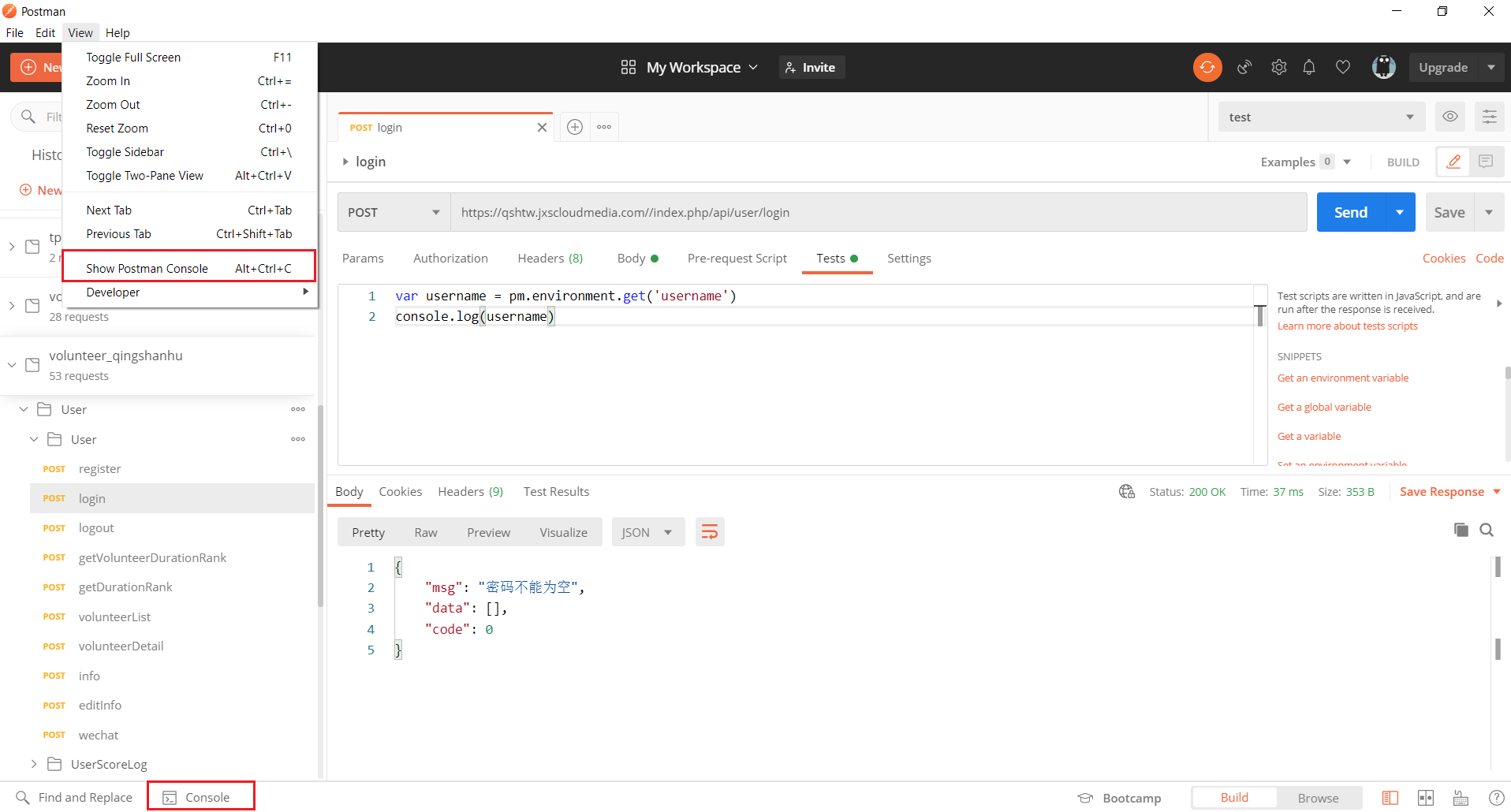The image size is (1511, 812).
Task: Click the blue Send button
Action: click(1350, 212)
